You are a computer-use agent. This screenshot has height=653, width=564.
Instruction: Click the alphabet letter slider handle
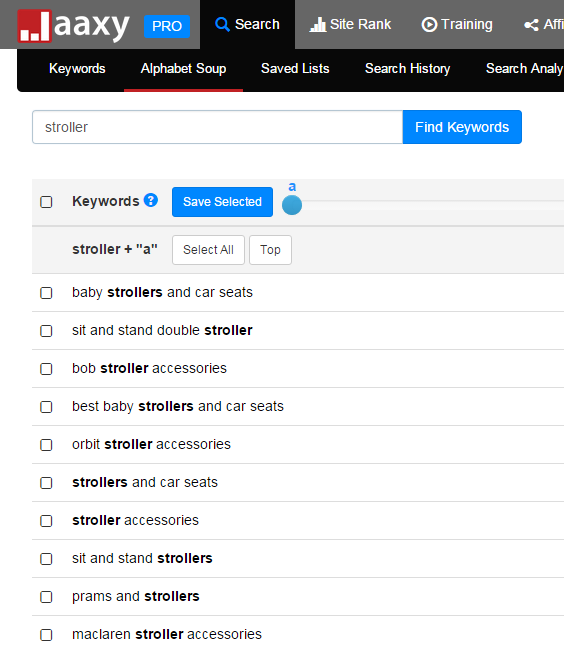click(x=292, y=205)
